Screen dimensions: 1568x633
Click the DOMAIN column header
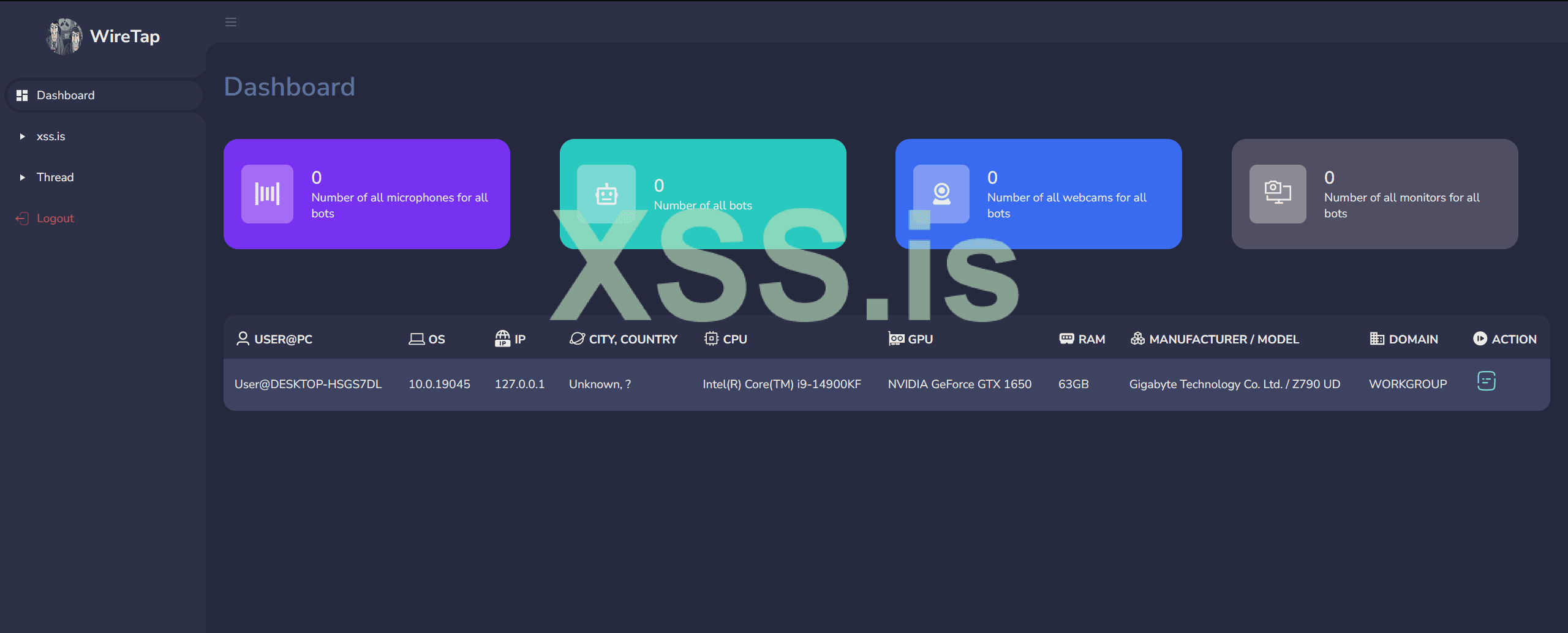(1413, 339)
